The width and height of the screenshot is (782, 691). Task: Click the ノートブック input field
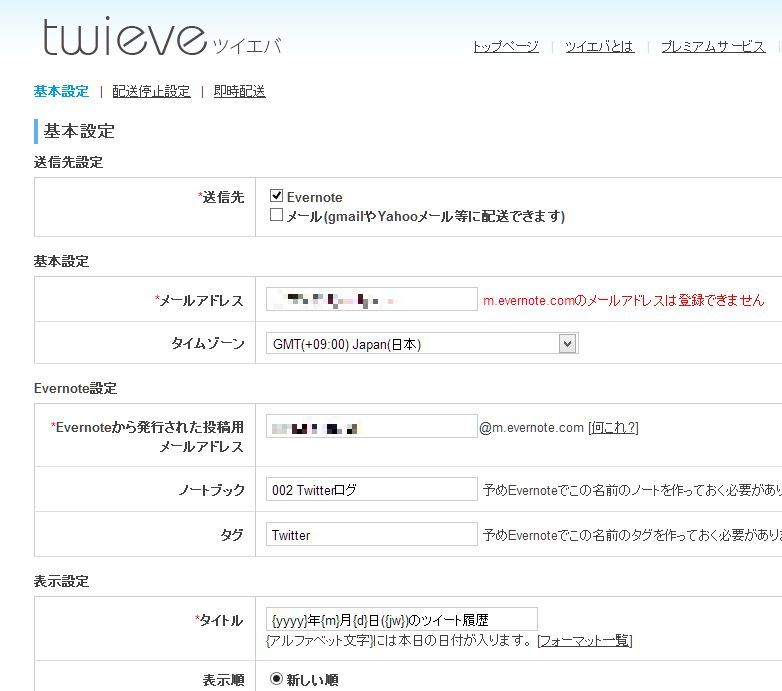point(372,489)
